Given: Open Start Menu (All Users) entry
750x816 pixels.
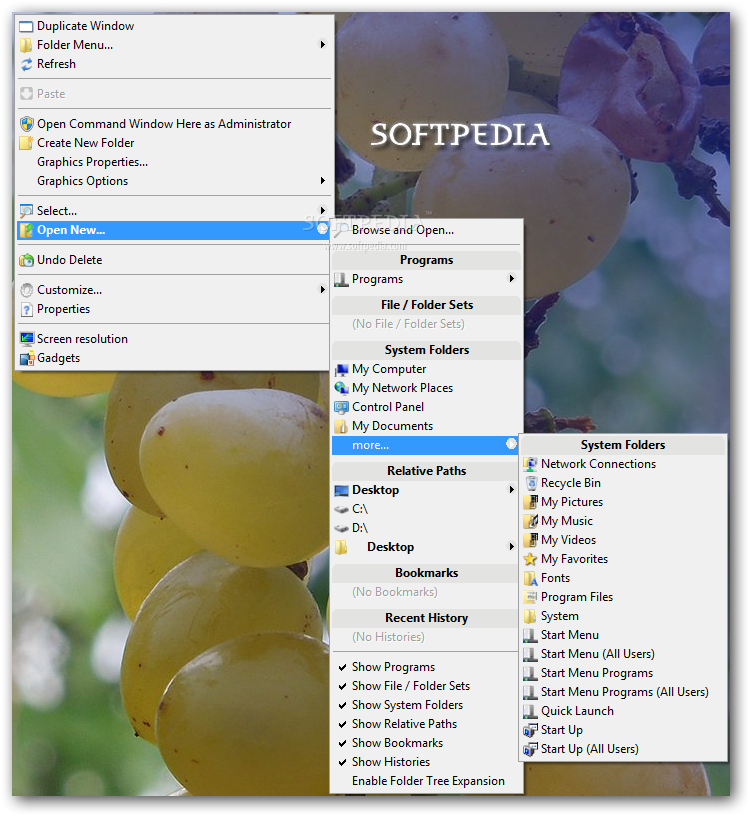Looking at the screenshot, I should coord(624,654).
